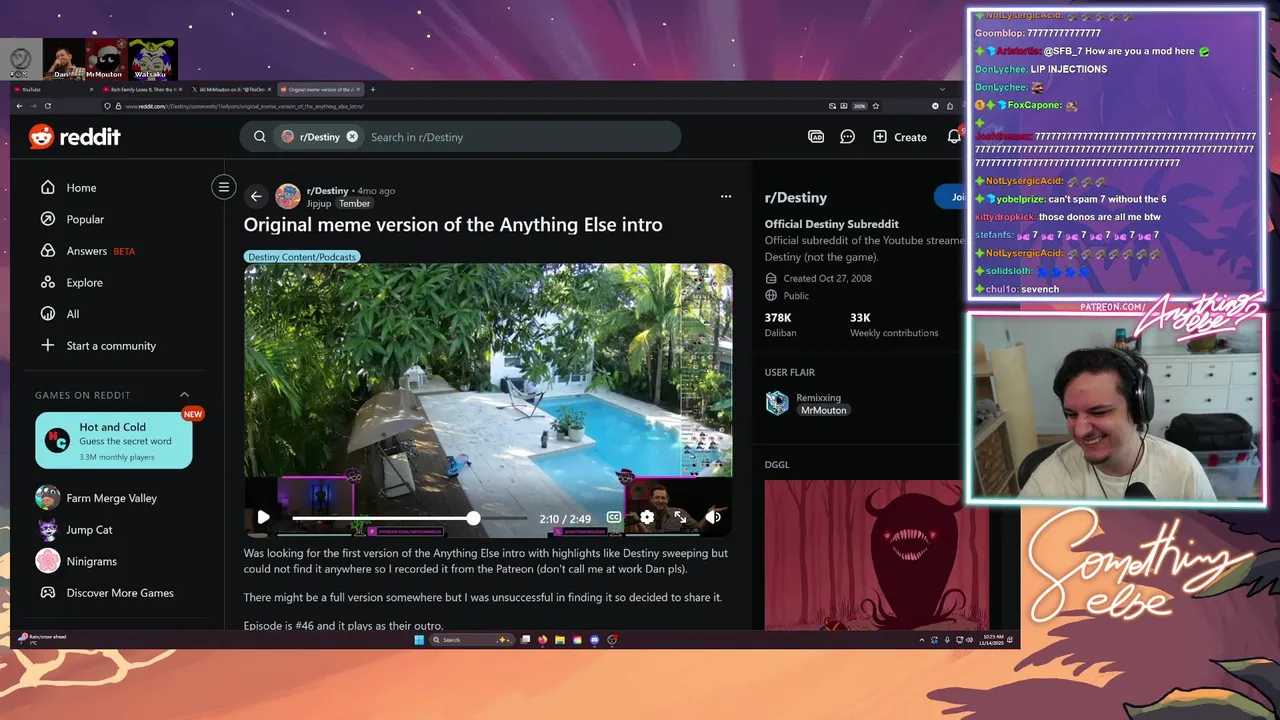Screen dimensions: 1280x720
Task: Bookmark this page with the star icon
Action: pyautogui.click(x=876, y=106)
